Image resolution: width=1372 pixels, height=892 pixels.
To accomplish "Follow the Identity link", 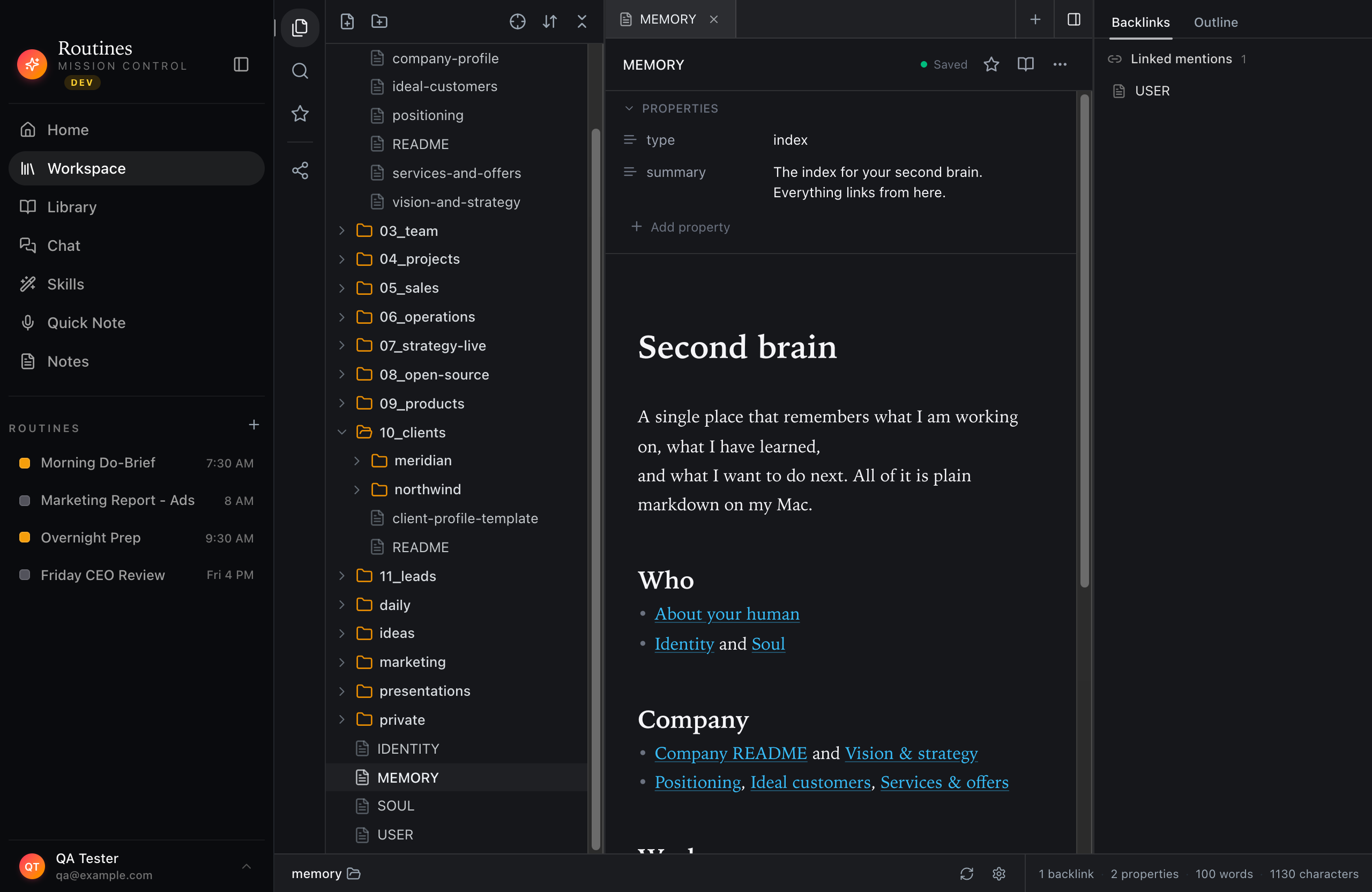I will (684, 643).
